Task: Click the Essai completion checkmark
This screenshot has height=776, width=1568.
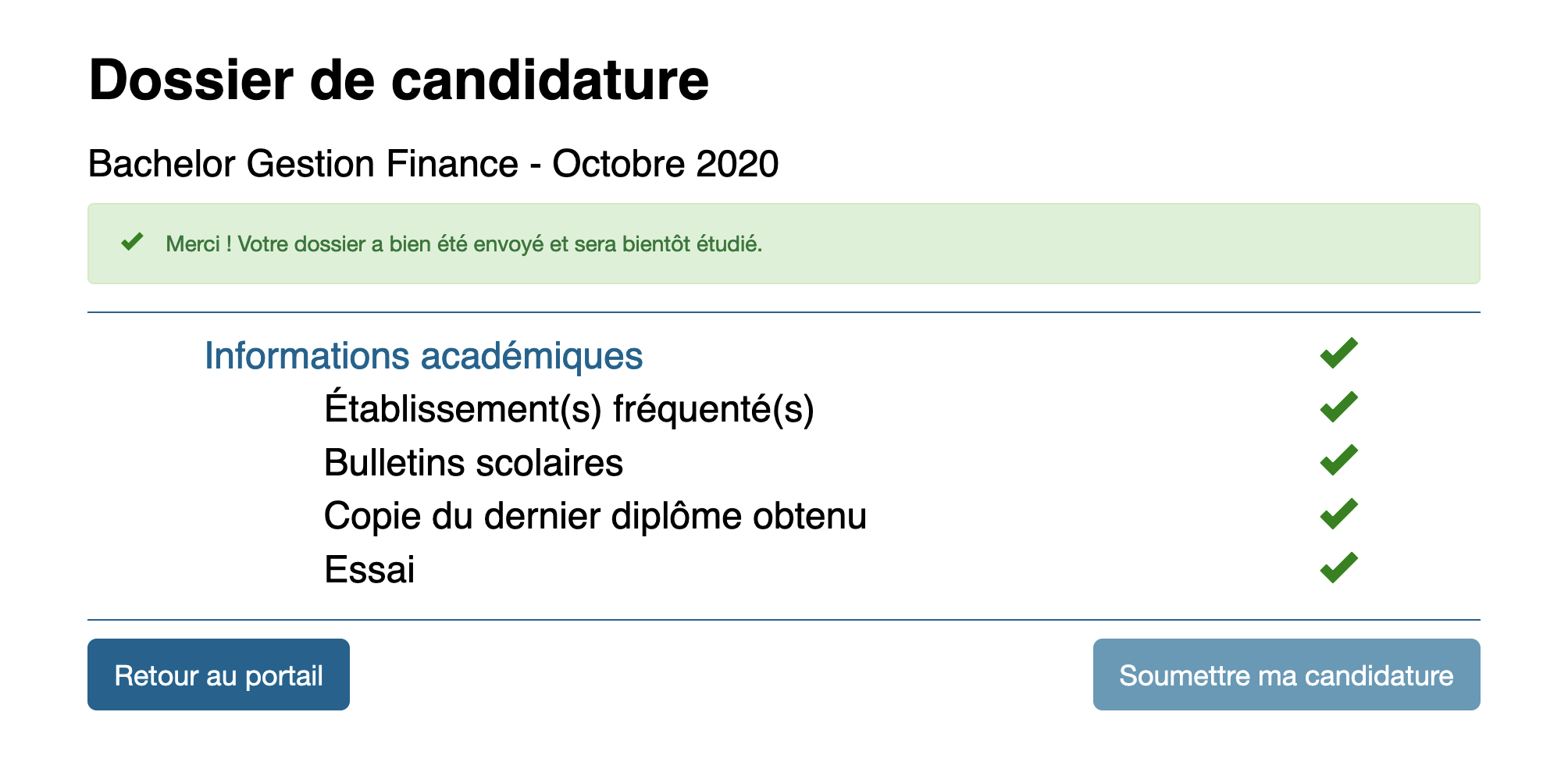Action: 1338,568
